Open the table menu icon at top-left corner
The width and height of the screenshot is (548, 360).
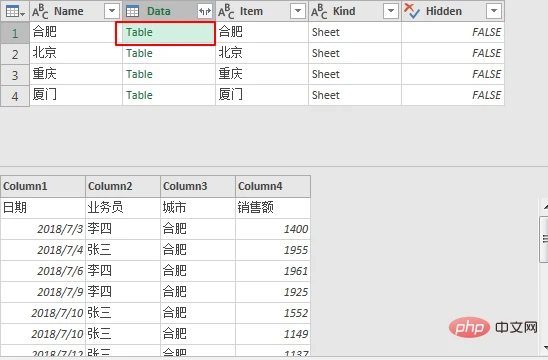[x=15, y=12]
